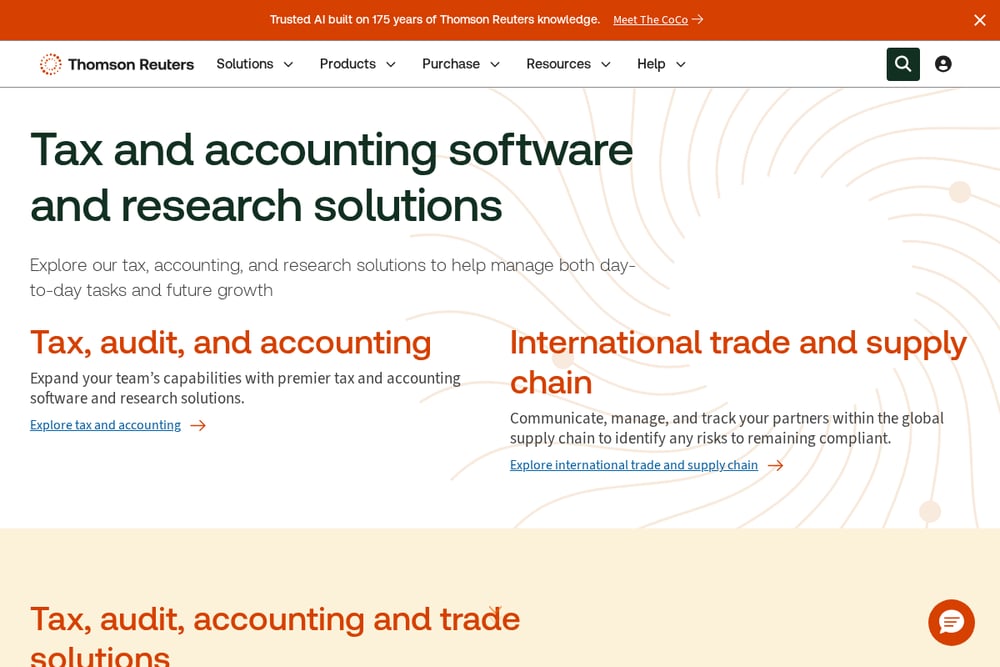Image resolution: width=1000 pixels, height=667 pixels.
Task: Click the Tax and accounting software title
Action: tap(332, 177)
